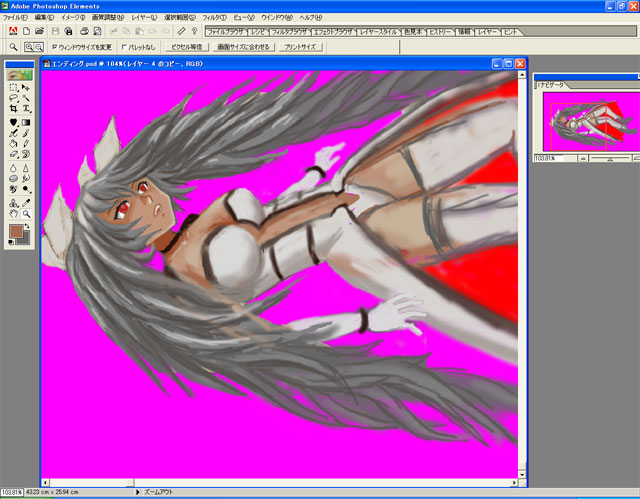Click the Navigator thumbnail preview

(x=591, y=122)
